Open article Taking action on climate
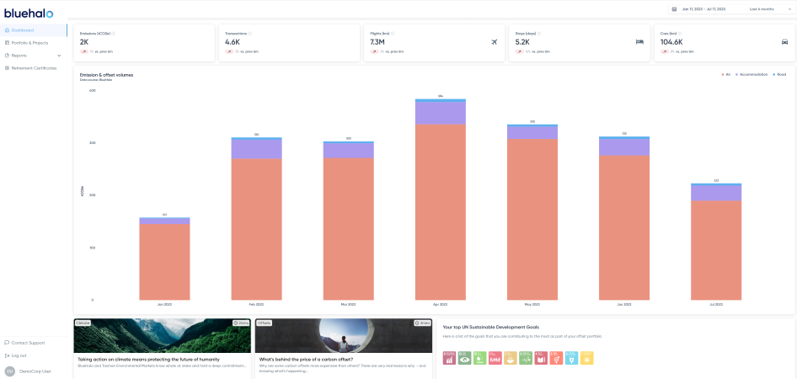797x379 pixels. pos(148,359)
